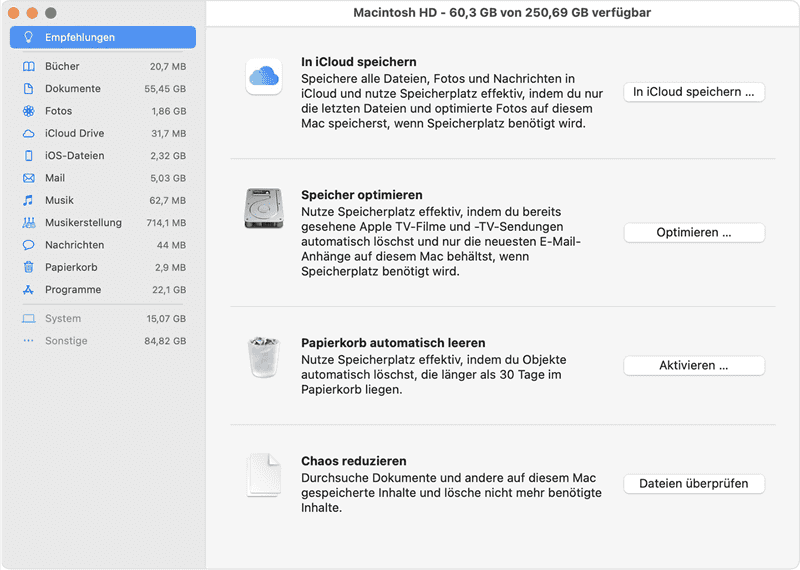The height and width of the screenshot is (570, 800).
Task: Click the Macintosh HD window title text
Action: coord(502,13)
